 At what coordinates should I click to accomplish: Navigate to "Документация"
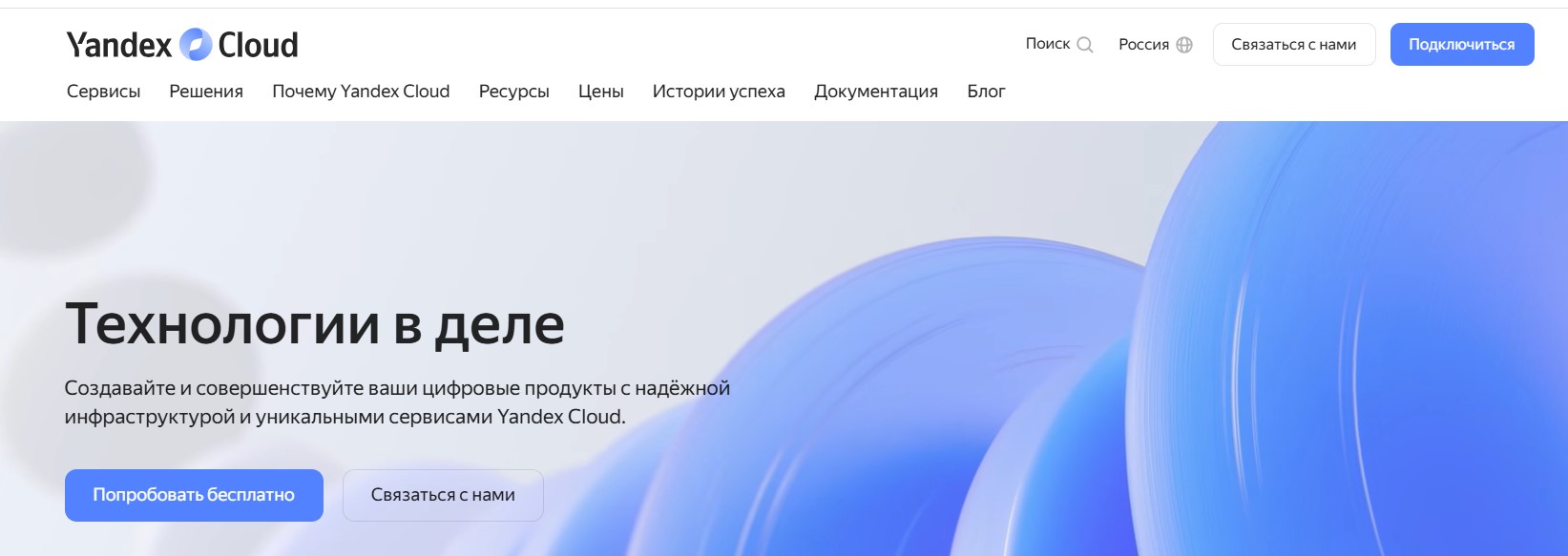pyautogui.click(x=875, y=92)
